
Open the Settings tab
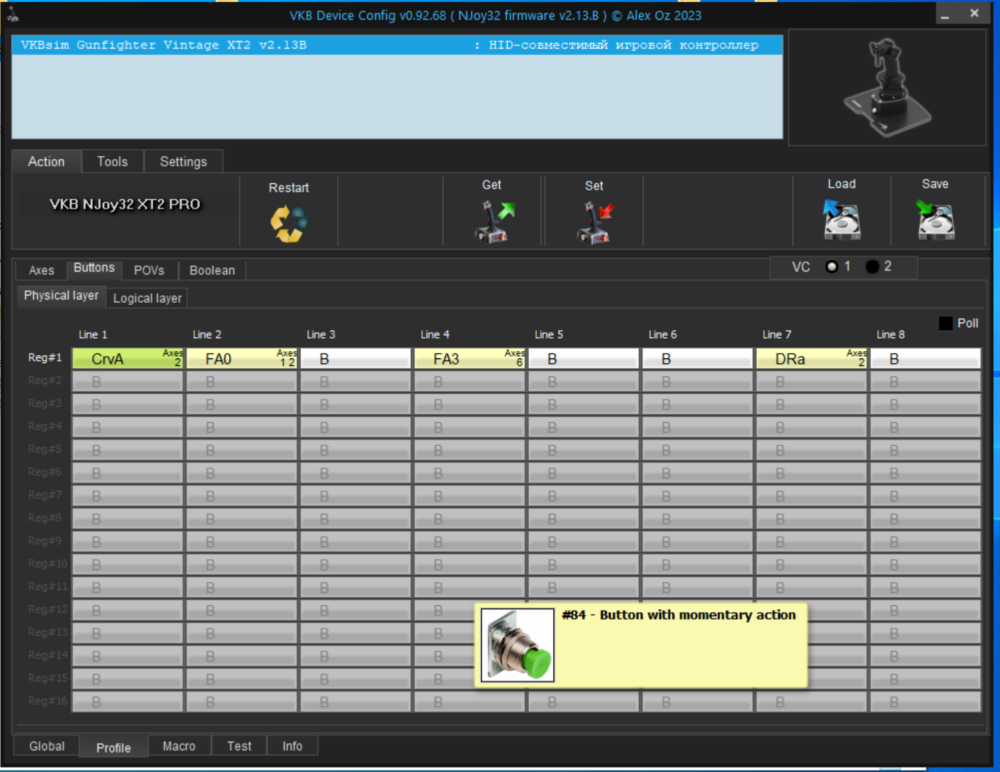(183, 161)
